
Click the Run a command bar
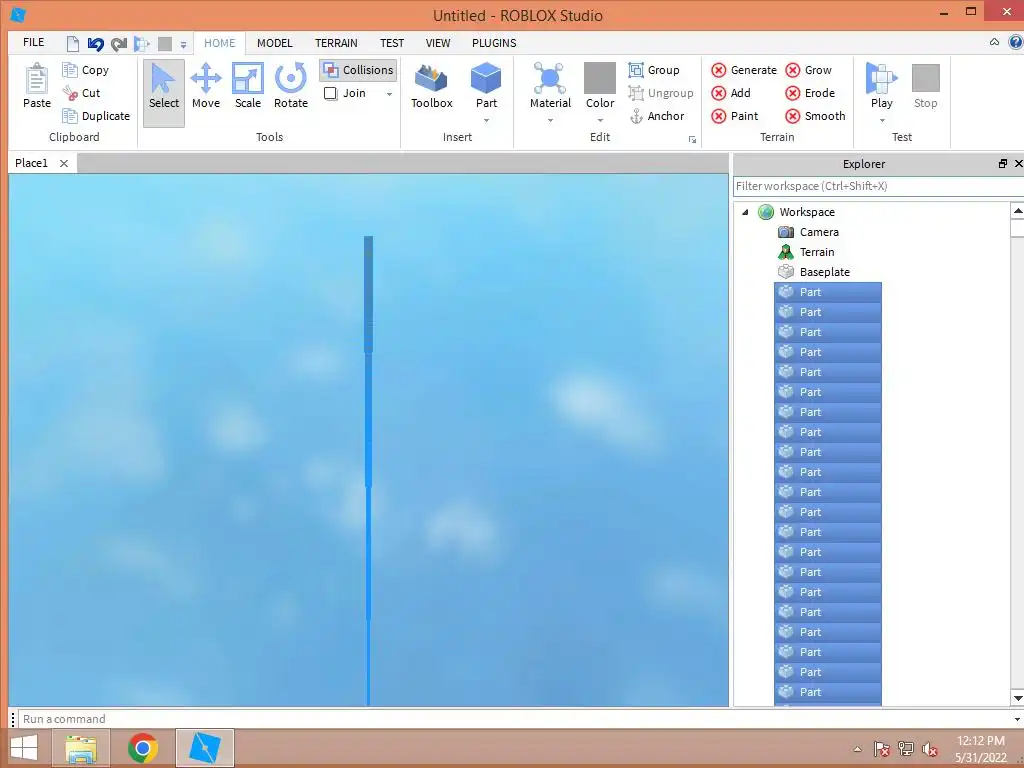tap(515, 719)
